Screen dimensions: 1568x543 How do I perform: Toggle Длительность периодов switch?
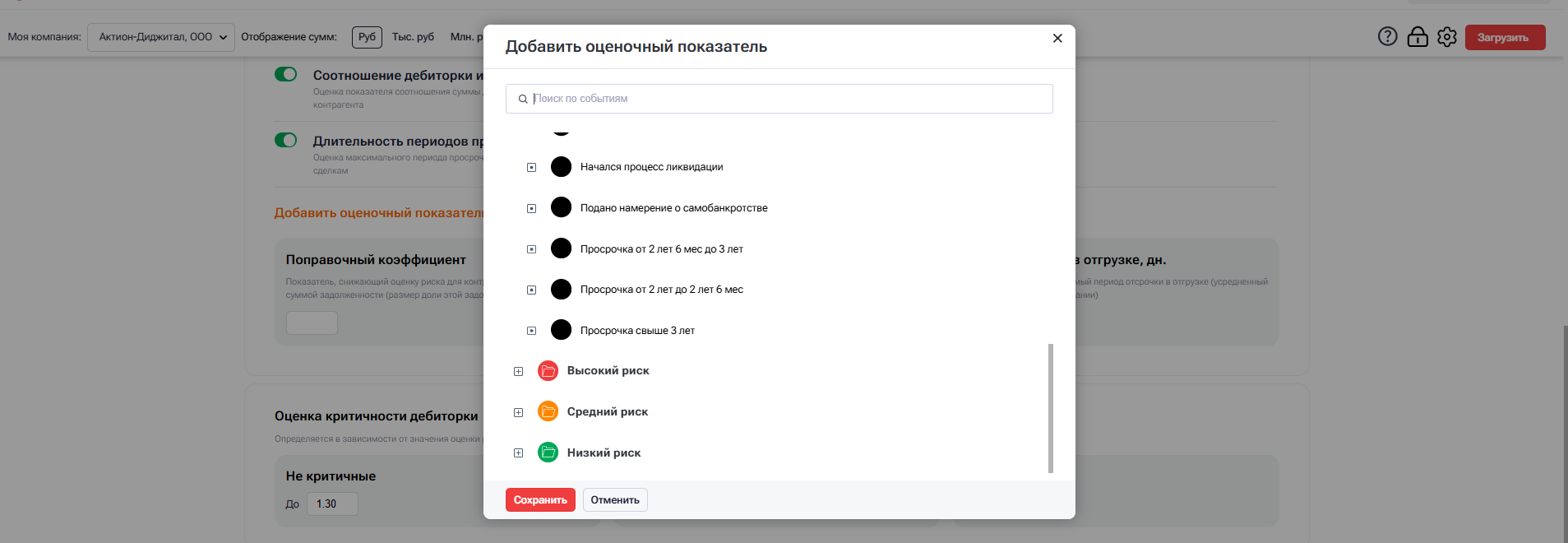click(x=285, y=140)
